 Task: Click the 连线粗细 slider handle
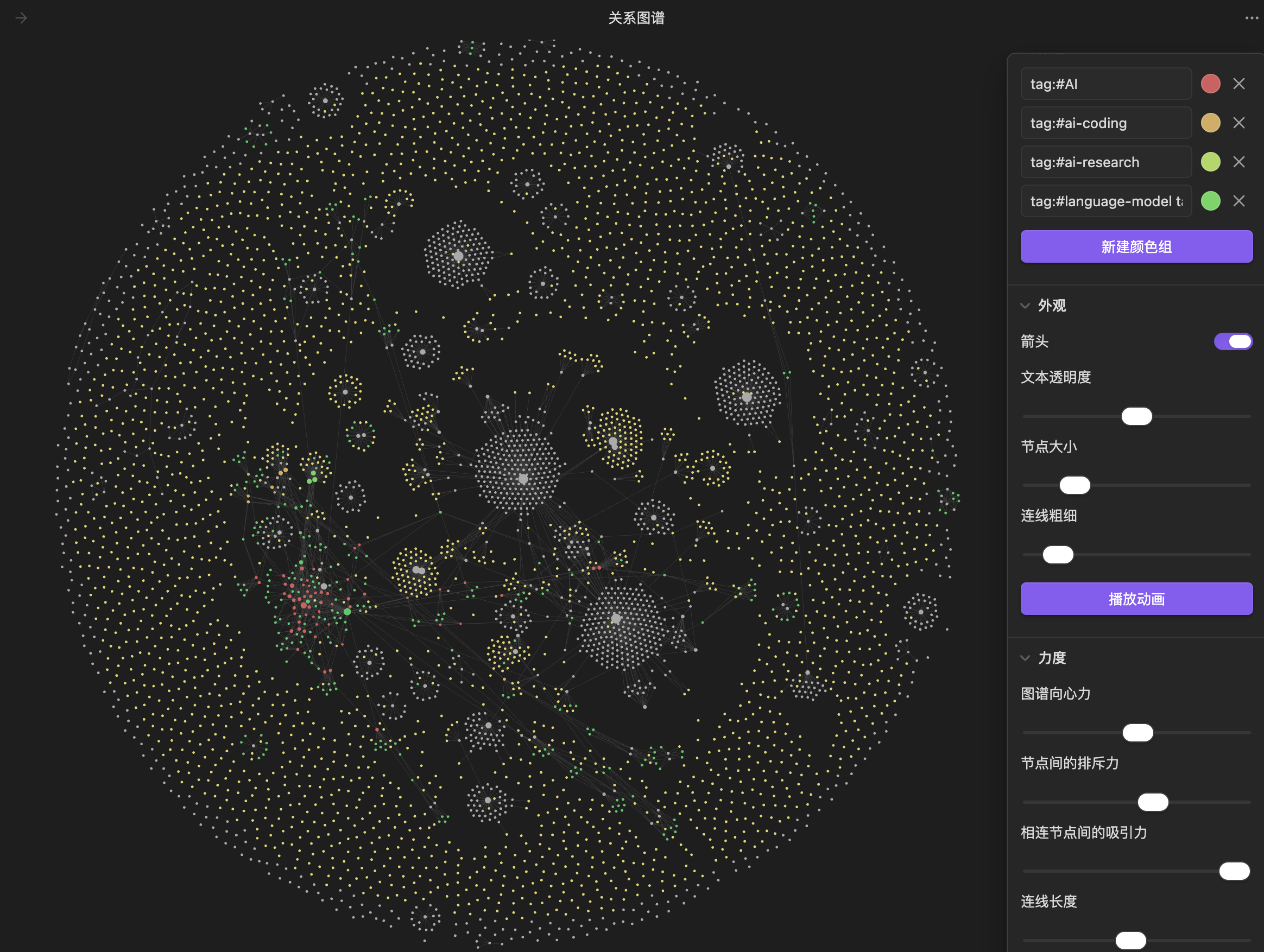1058,555
